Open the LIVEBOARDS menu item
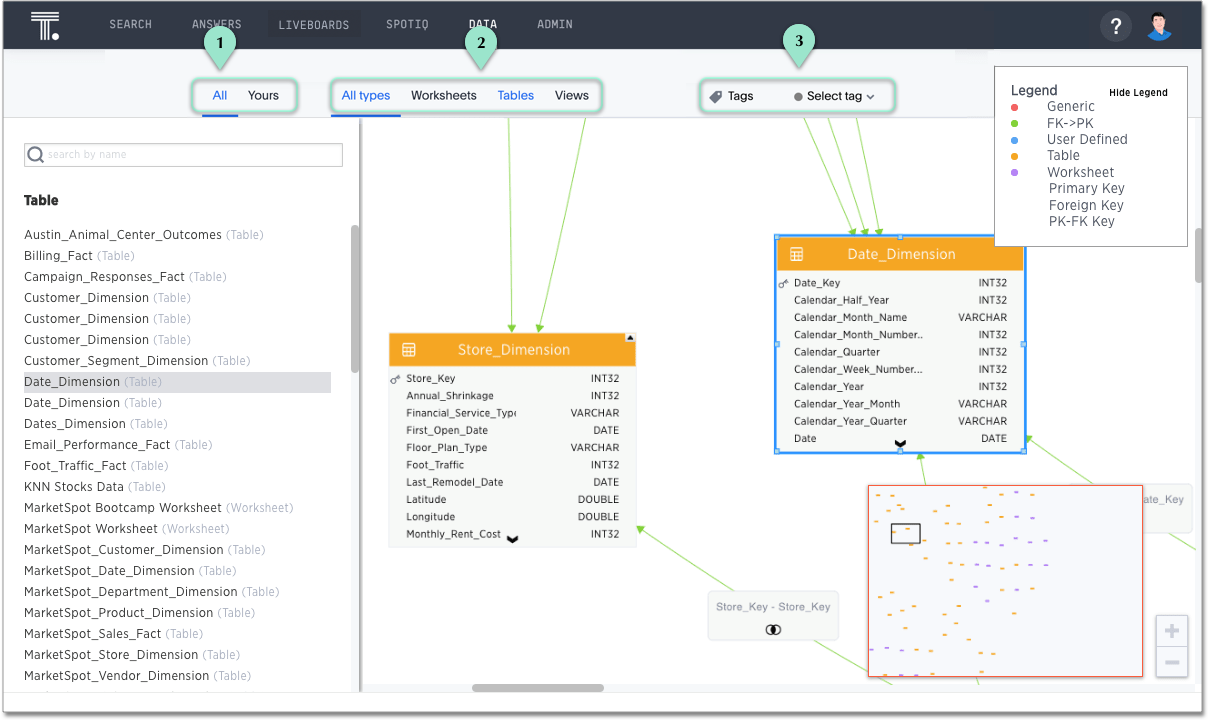This screenshot has width=1209, height=721. click(x=315, y=24)
